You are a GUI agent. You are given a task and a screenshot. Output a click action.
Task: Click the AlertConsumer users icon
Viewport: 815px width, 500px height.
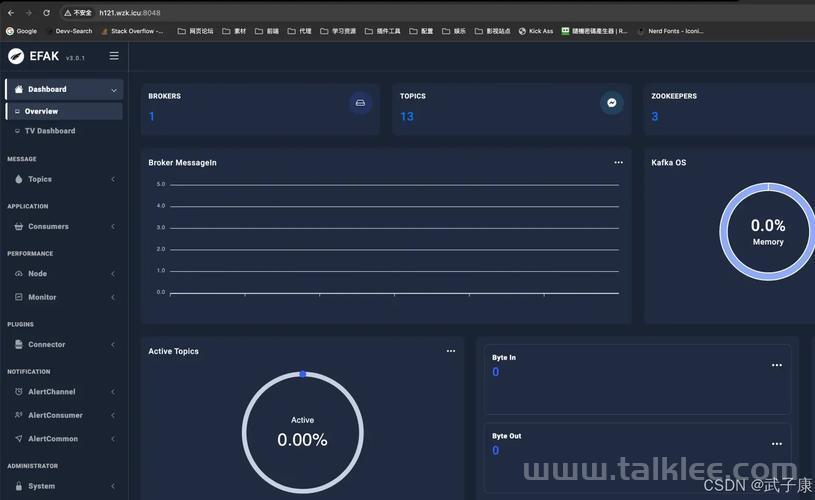tap(19, 415)
